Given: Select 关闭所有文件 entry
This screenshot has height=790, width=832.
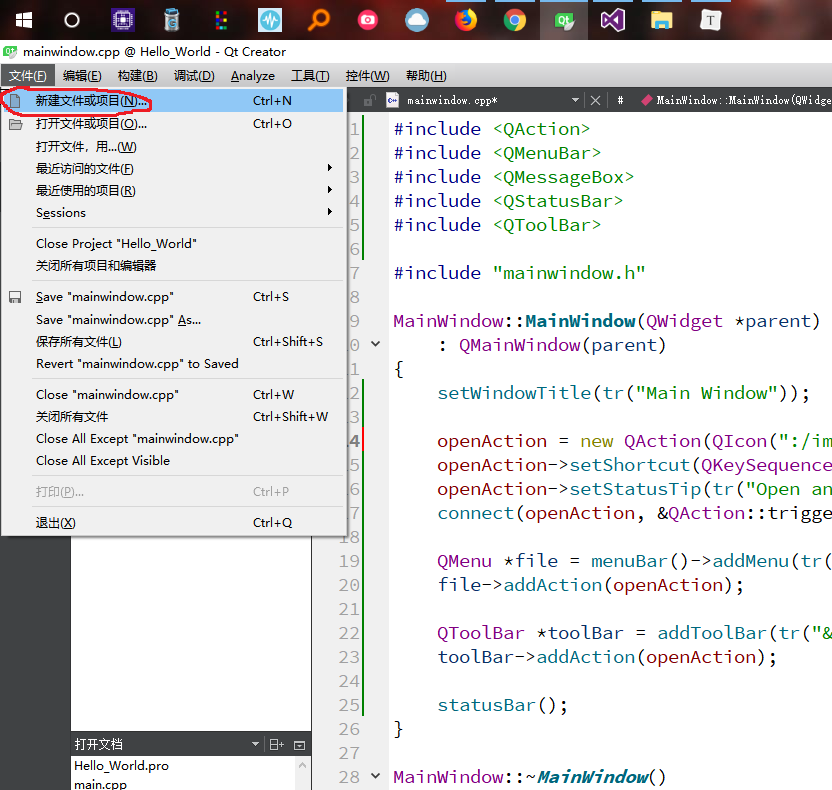Looking at the screenshot, I should (173, 416).
